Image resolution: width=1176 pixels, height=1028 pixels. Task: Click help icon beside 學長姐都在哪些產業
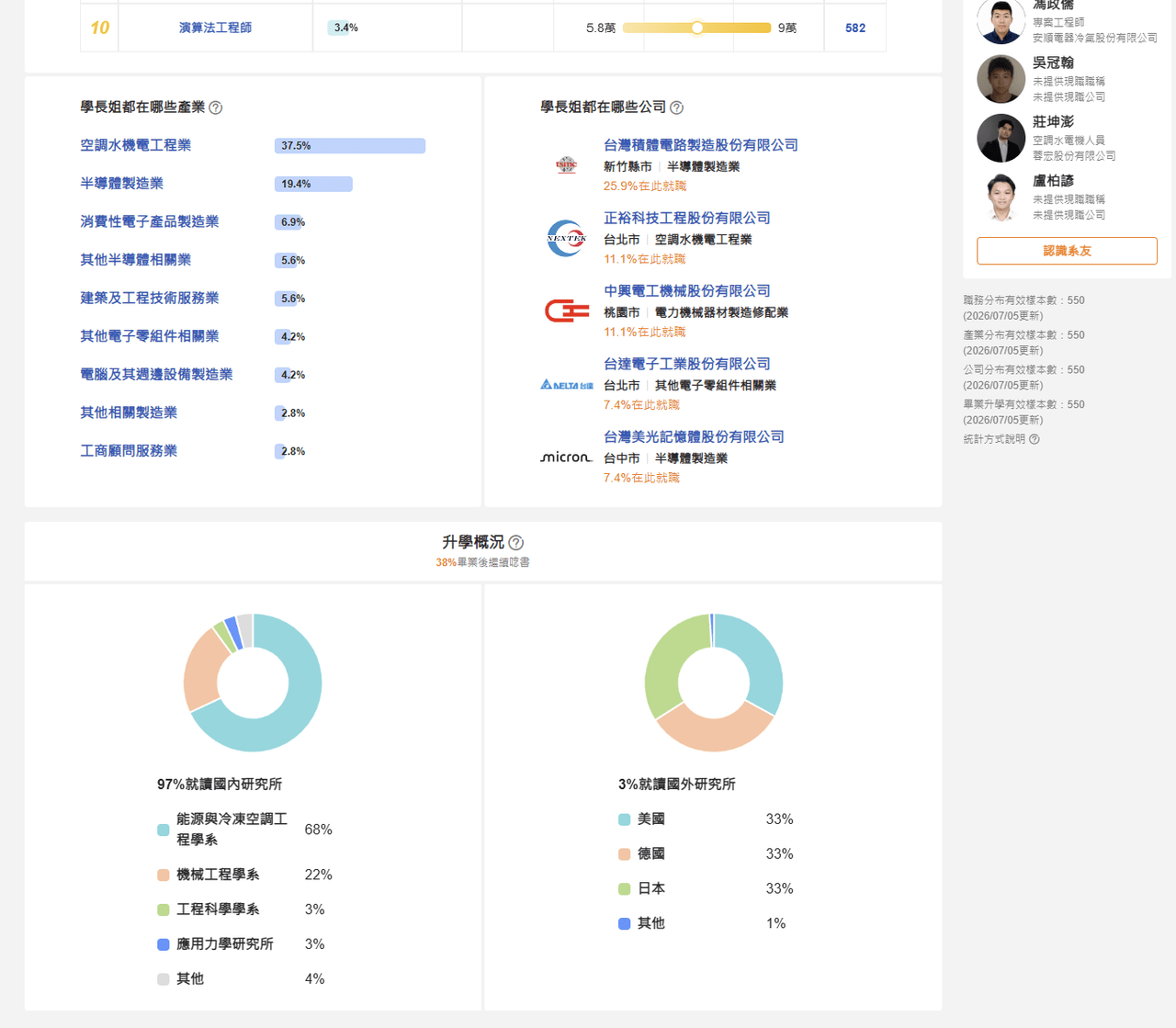[x=216, y=107]
